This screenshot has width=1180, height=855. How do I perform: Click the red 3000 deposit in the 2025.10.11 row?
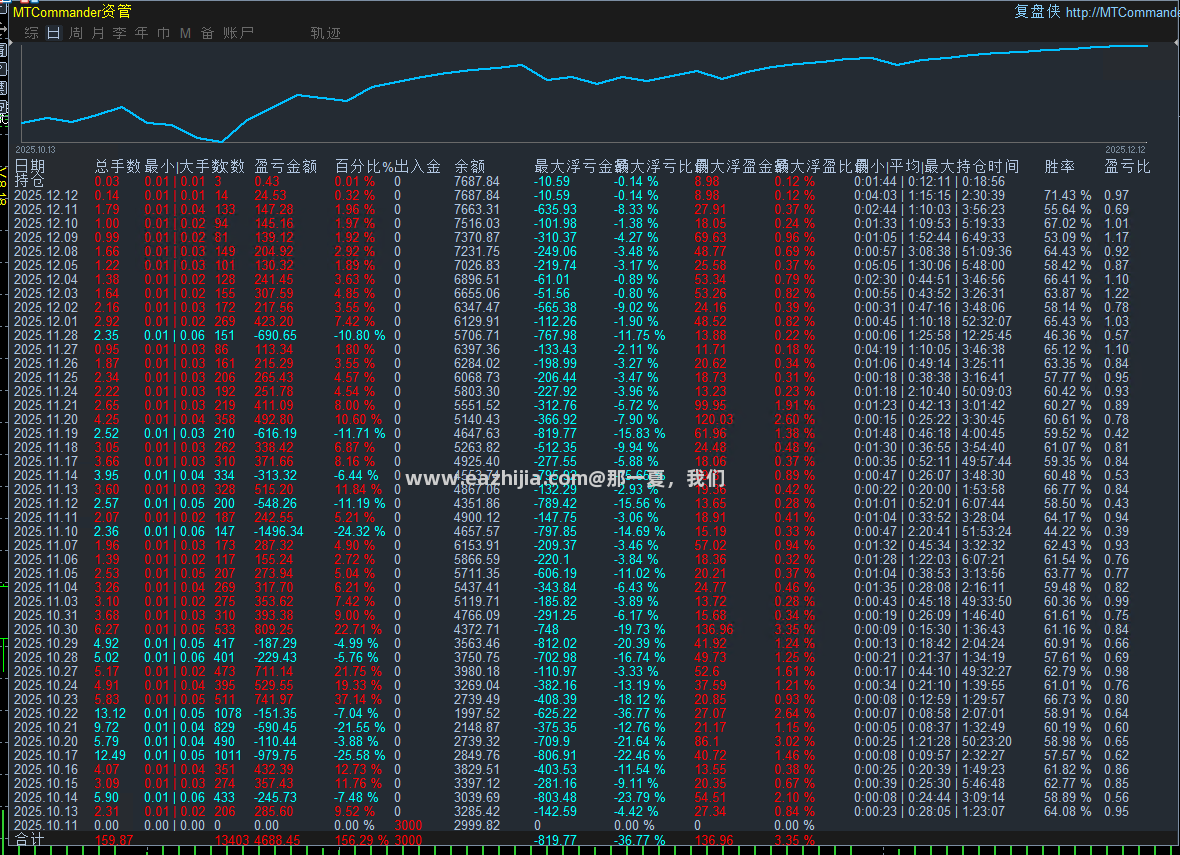coord(409,826)
